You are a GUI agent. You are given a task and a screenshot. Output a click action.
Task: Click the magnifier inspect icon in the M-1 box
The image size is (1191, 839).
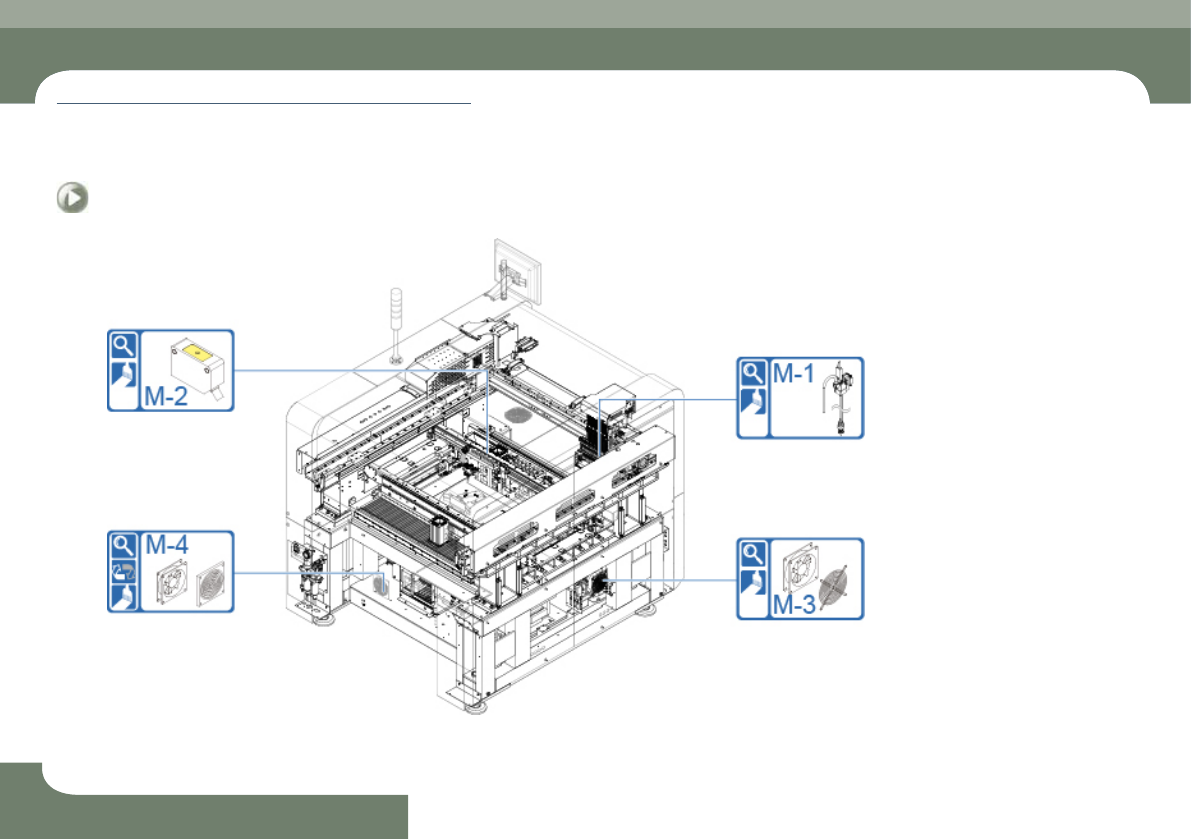point(753,373)
